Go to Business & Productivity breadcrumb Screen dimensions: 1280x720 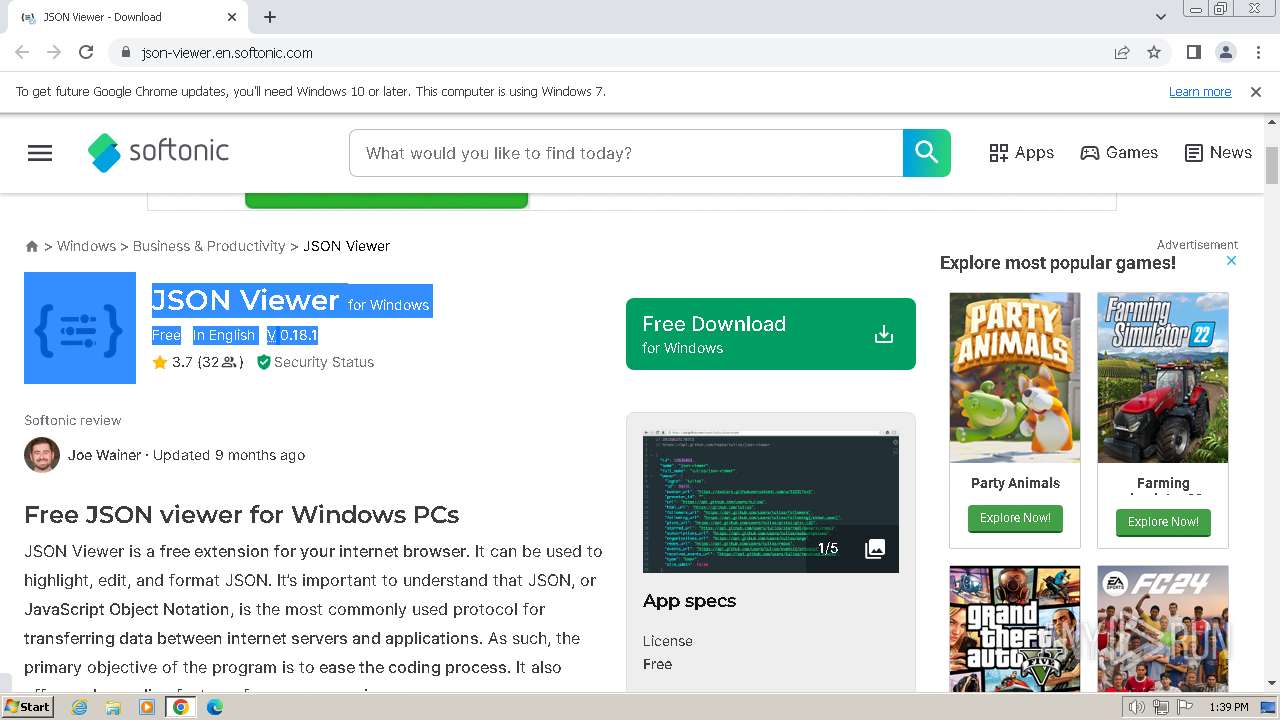[x=209, y=246]
